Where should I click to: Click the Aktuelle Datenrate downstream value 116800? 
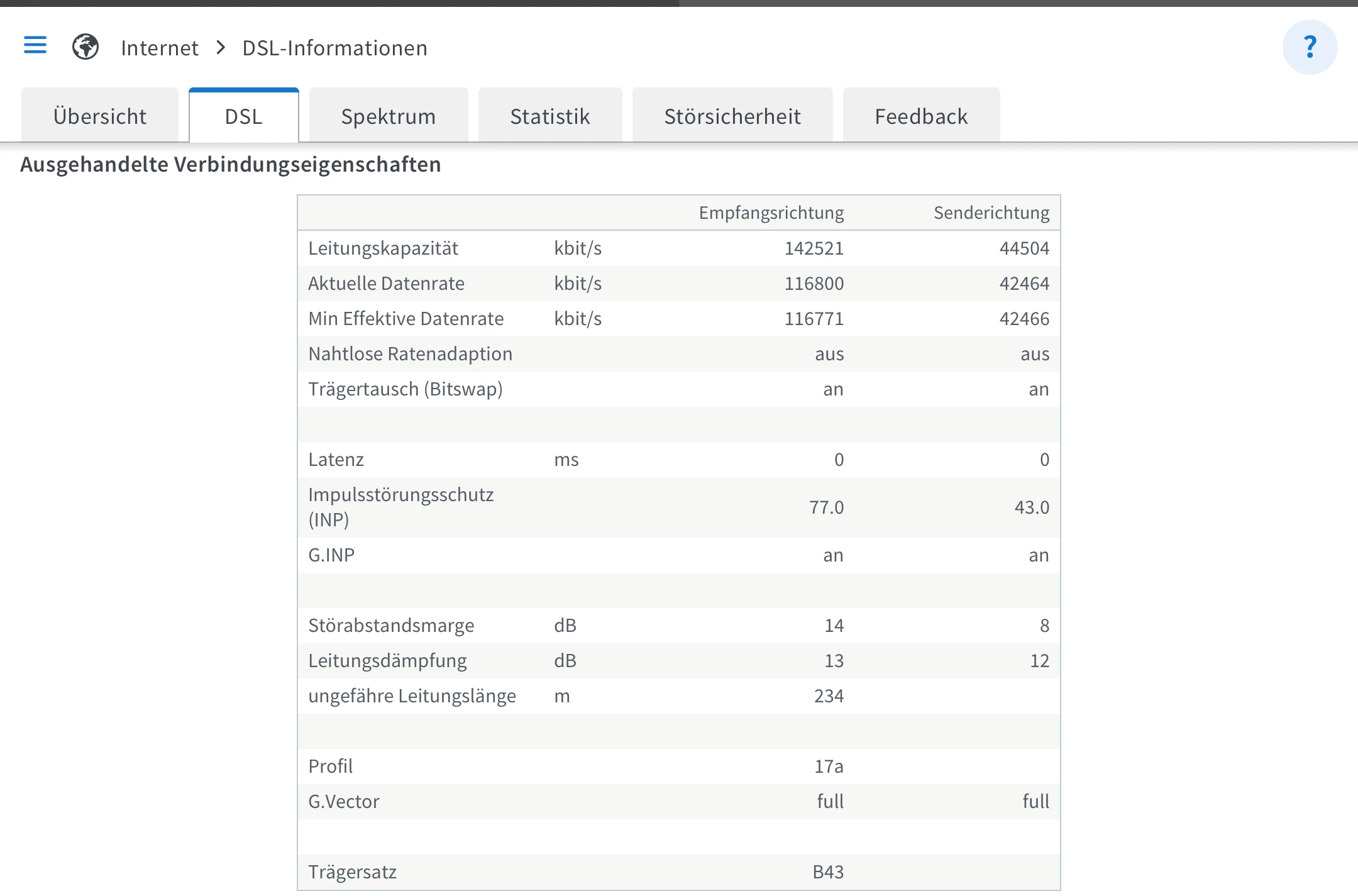814,284
